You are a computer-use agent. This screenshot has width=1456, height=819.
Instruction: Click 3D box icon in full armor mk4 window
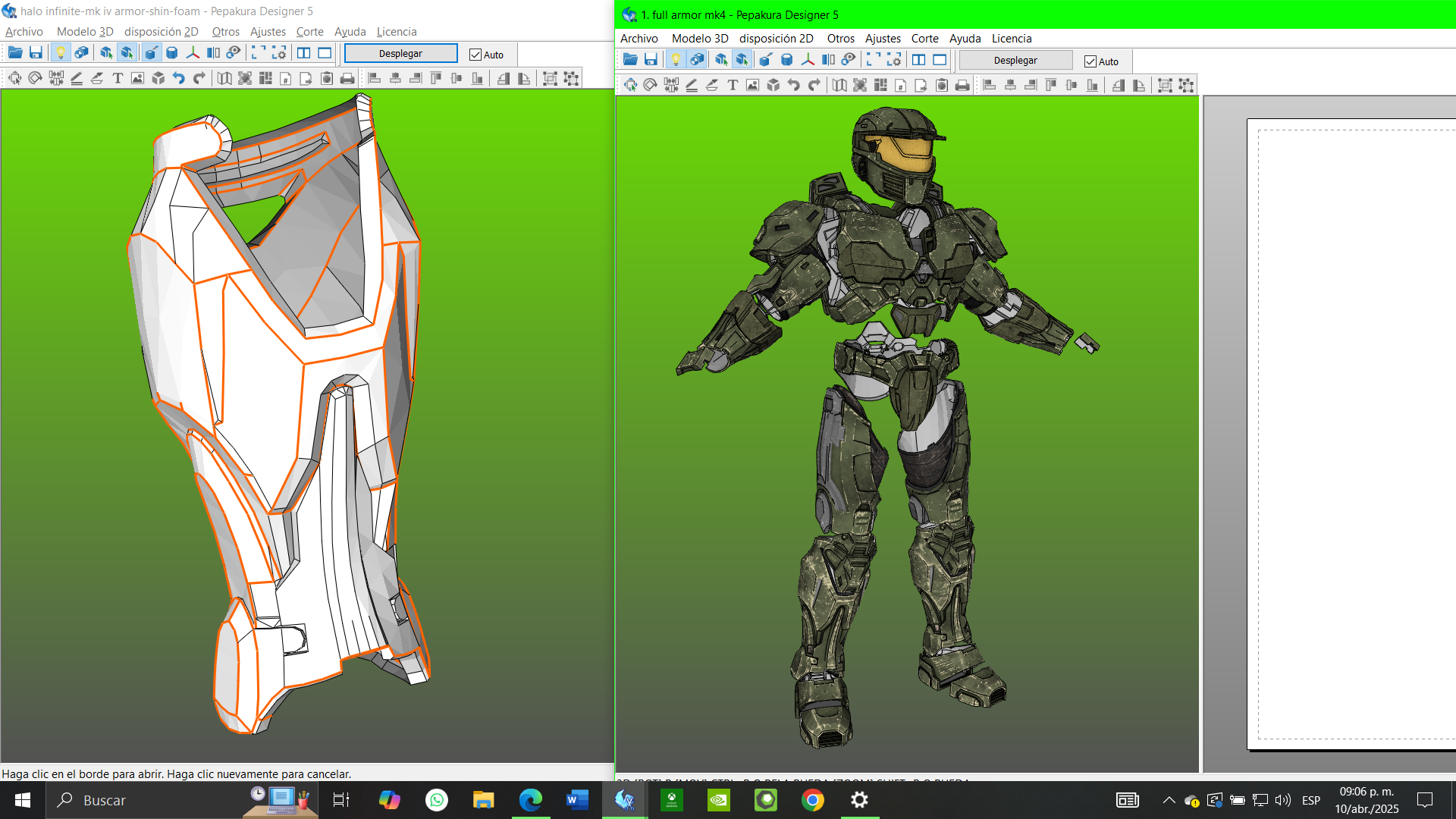(773, 85)
